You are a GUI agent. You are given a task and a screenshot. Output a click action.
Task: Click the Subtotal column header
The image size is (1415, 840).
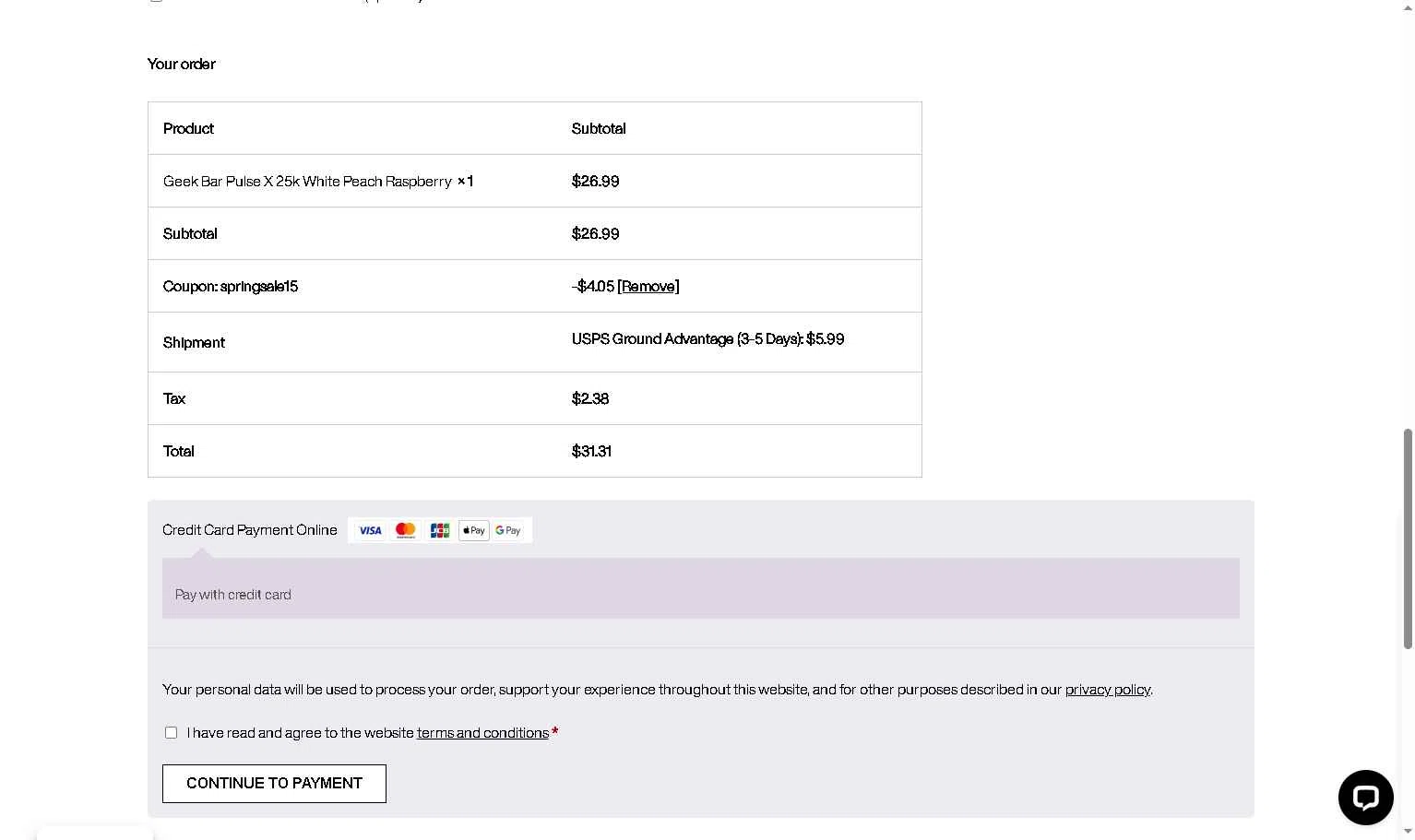point(599,129)
